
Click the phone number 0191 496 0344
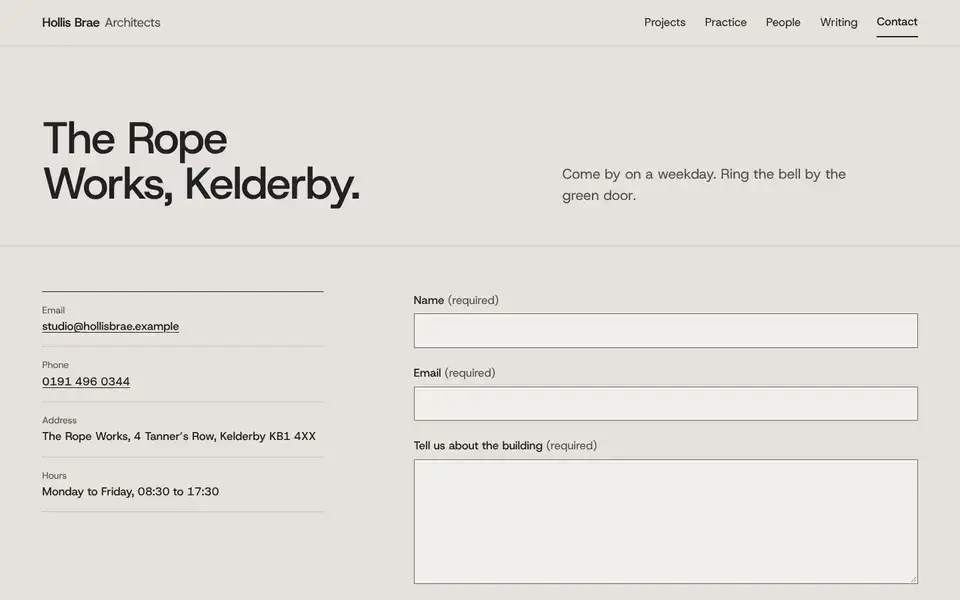click(86, 381)
